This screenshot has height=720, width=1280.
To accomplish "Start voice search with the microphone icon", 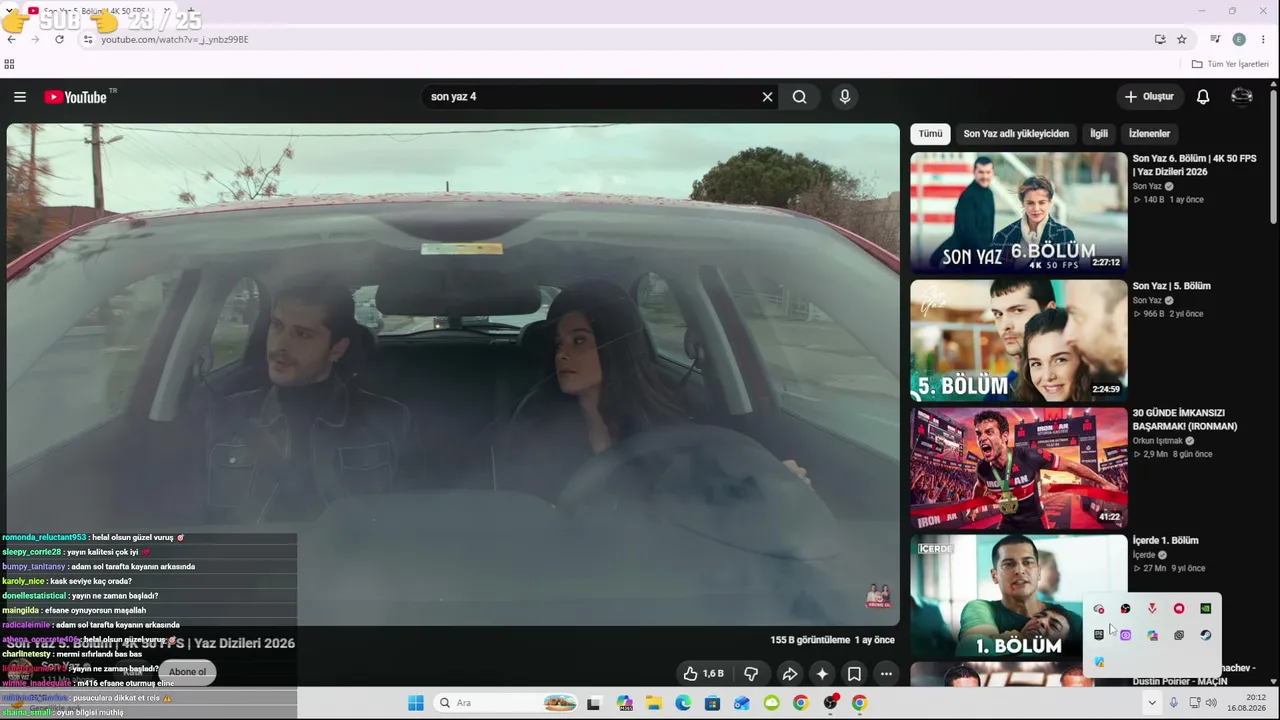I will (x=845, y=97).
